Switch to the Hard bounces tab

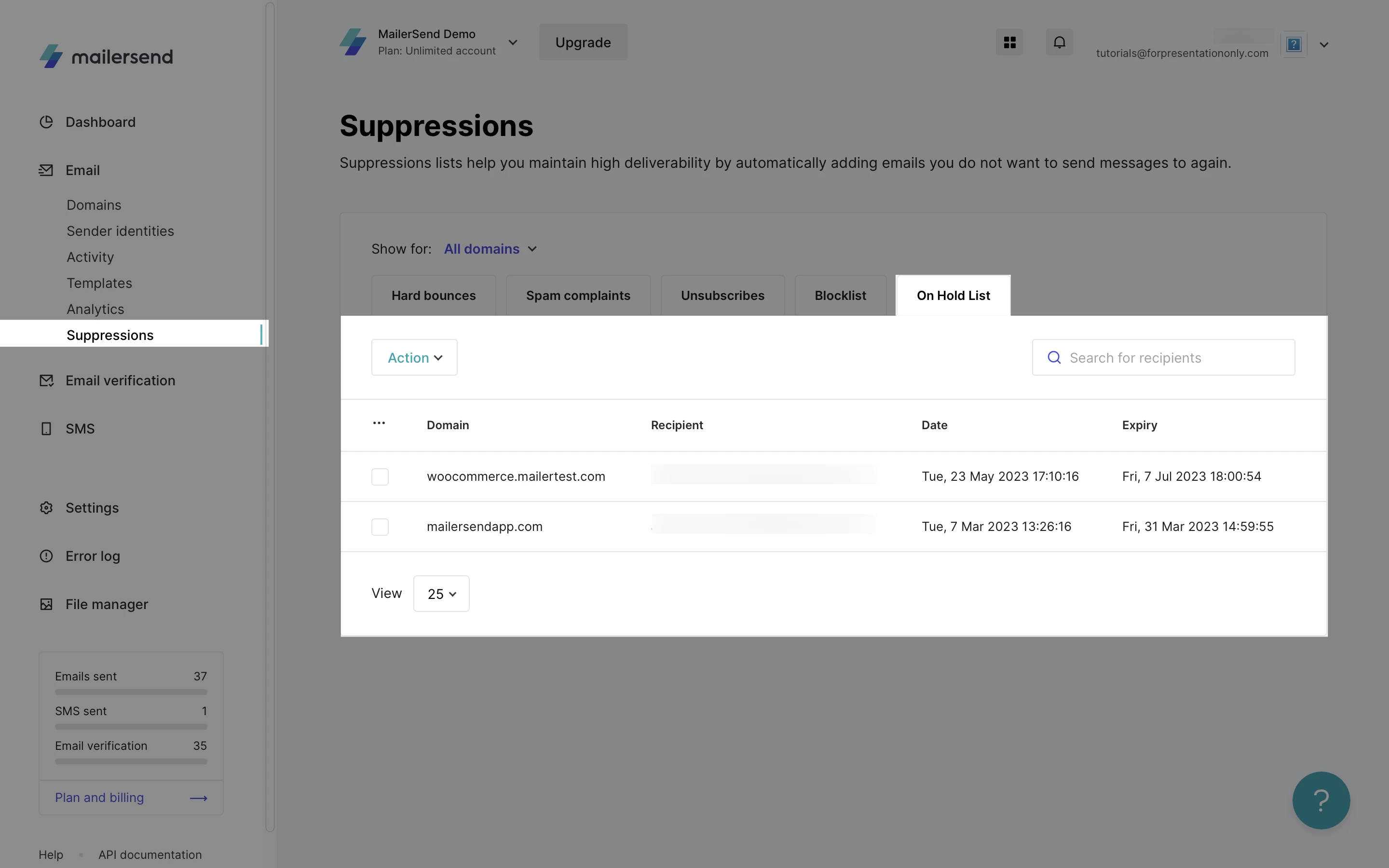(434, 296)
